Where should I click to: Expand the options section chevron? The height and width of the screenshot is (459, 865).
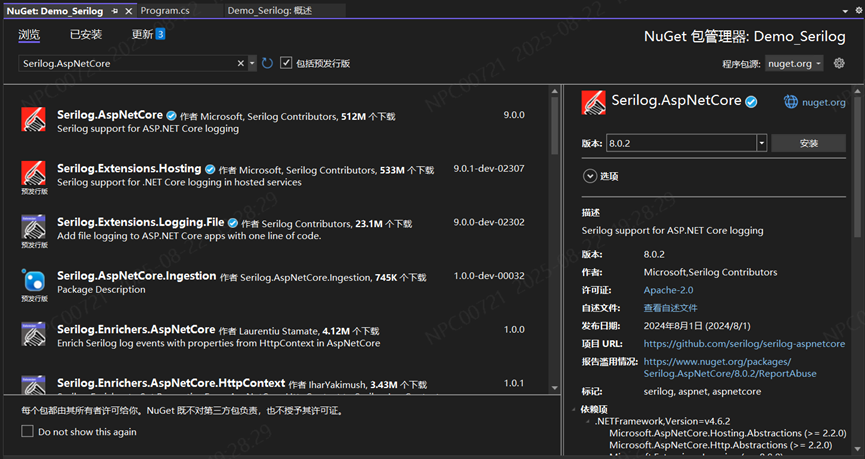(590, 176)
